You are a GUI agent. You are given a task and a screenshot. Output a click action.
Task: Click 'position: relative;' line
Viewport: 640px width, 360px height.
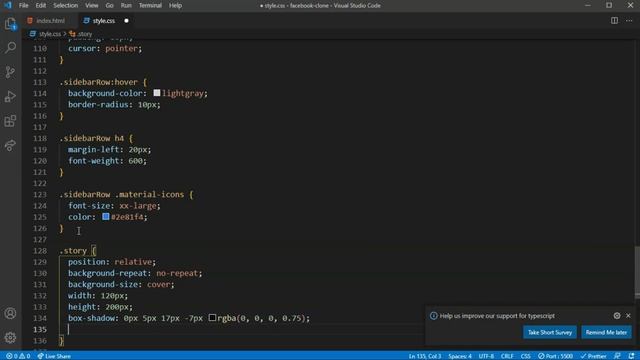click(x=112, y=262)
